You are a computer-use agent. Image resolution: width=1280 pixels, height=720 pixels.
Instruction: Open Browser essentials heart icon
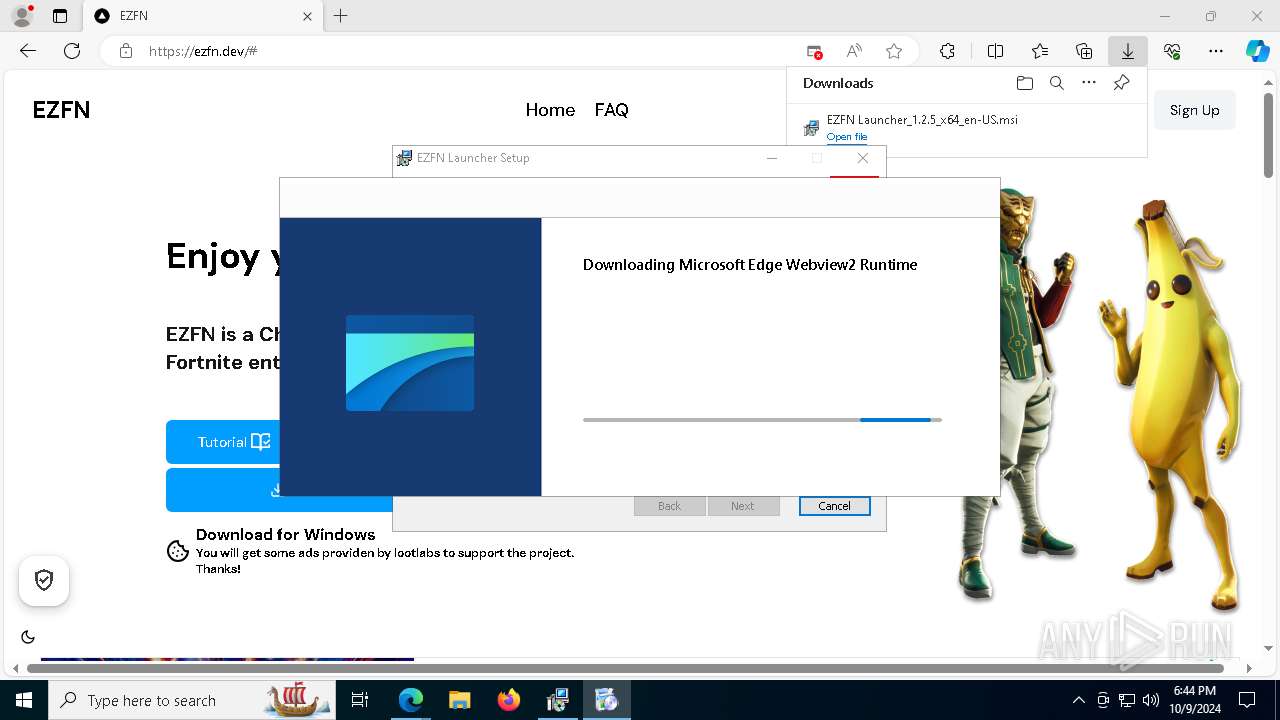[1172, 51]
